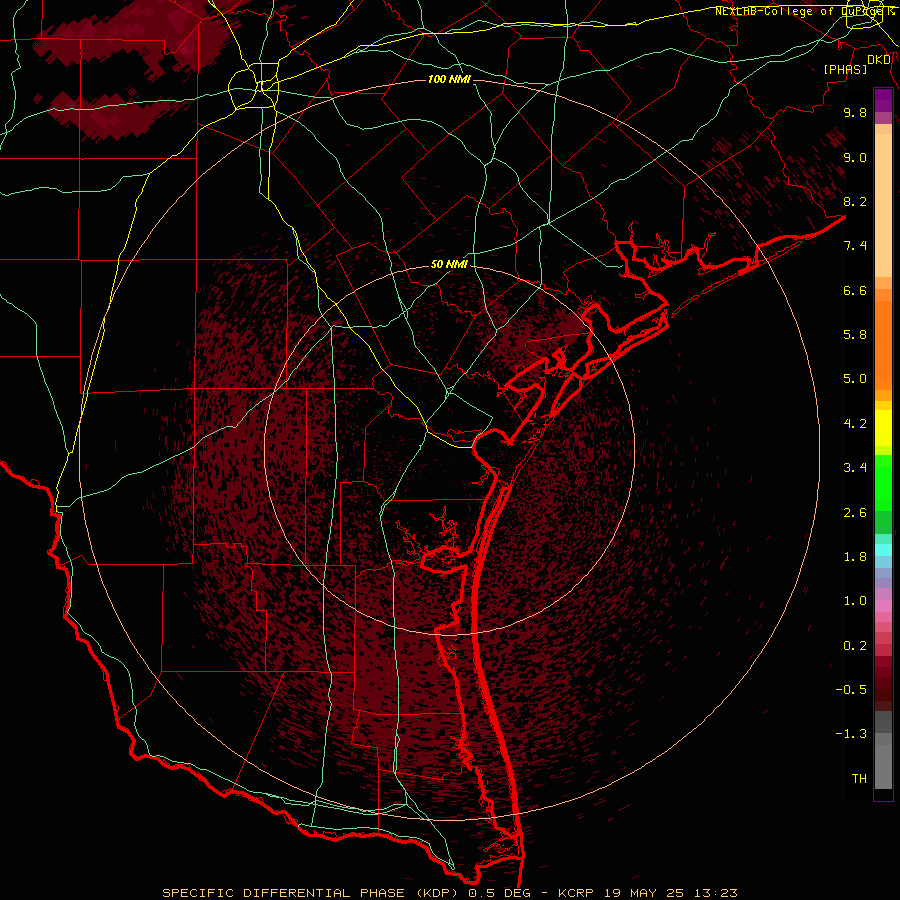Click the [PHAS] label above the legend
Screen dimensions: 900x900
[845, 69]
